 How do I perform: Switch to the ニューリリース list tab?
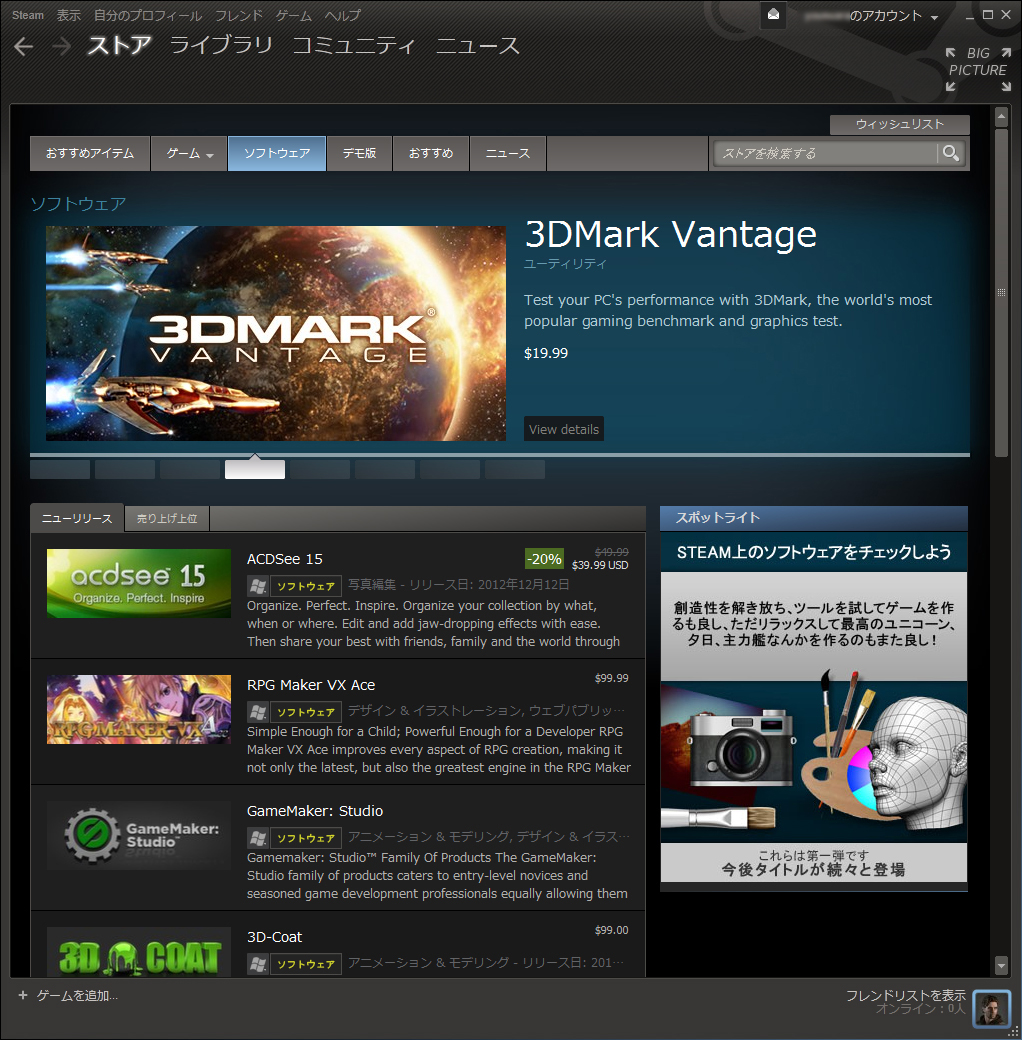click(77, 518)
